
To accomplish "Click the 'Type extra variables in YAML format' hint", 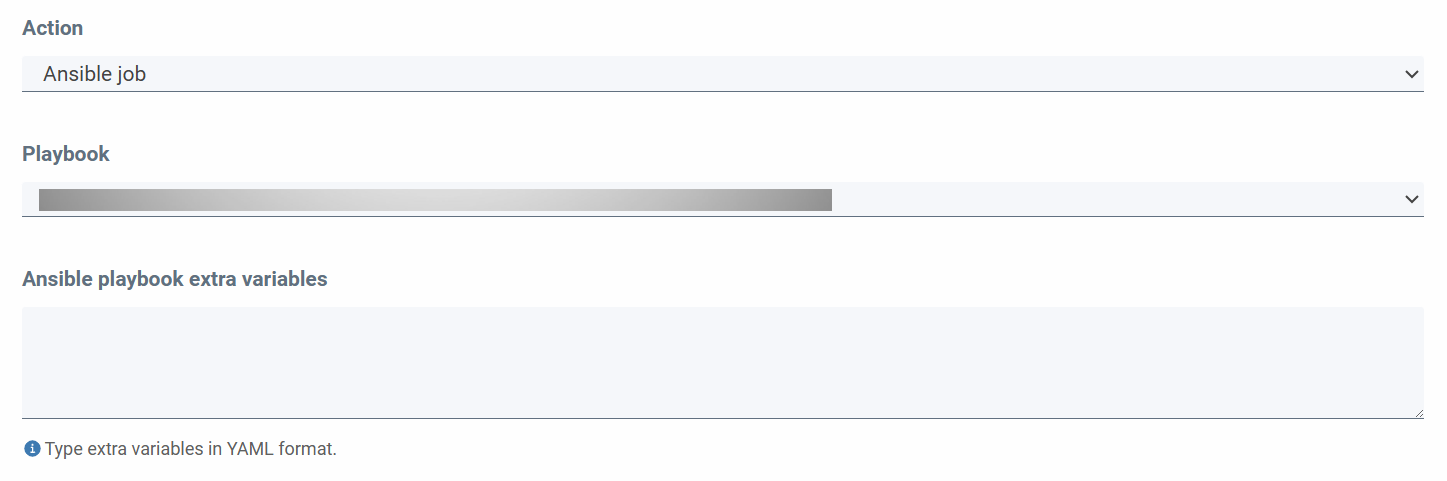I will coord(191,449).
